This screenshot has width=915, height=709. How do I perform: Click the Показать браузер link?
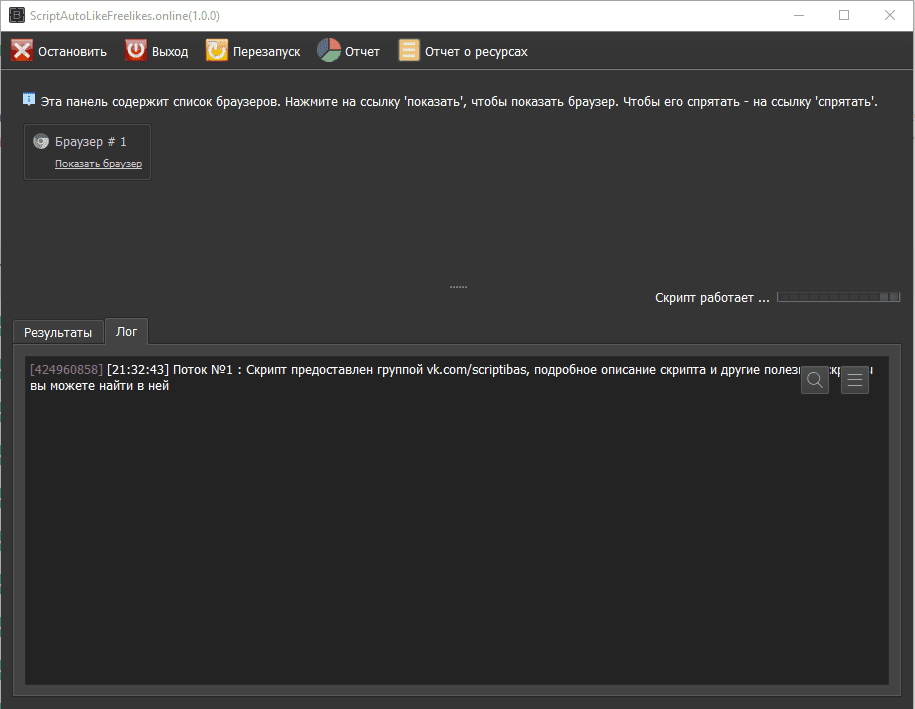(98, 164)
